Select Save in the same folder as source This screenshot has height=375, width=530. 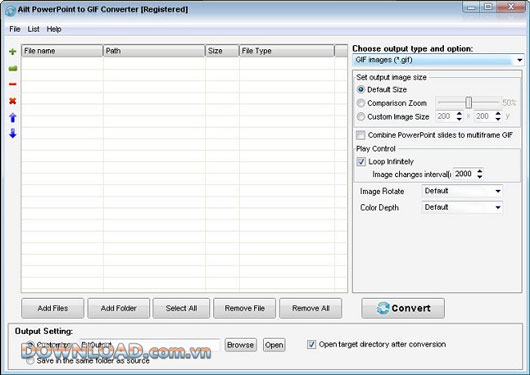pos(30,361)
